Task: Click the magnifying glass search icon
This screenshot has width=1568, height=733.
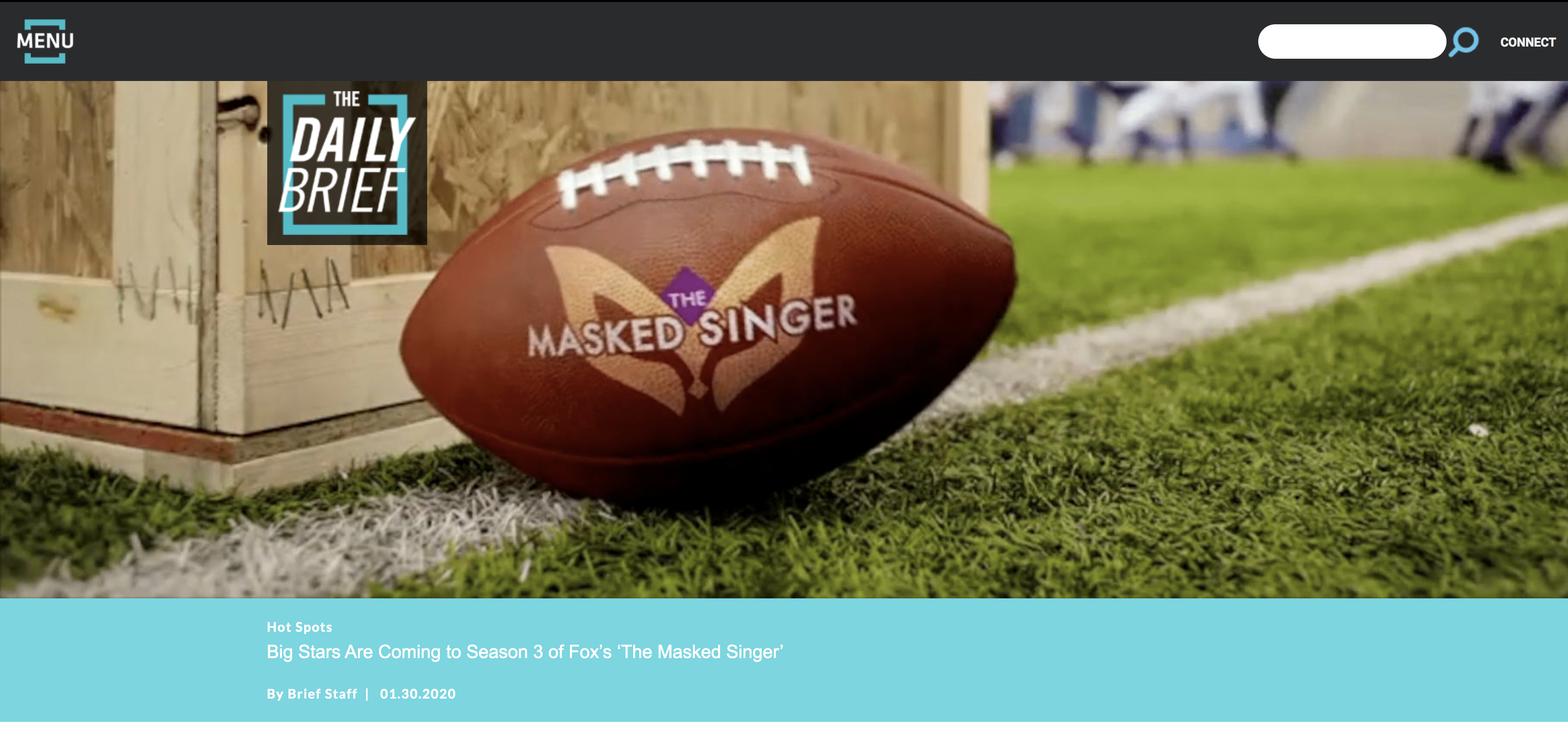Action: click(1463, 42)
